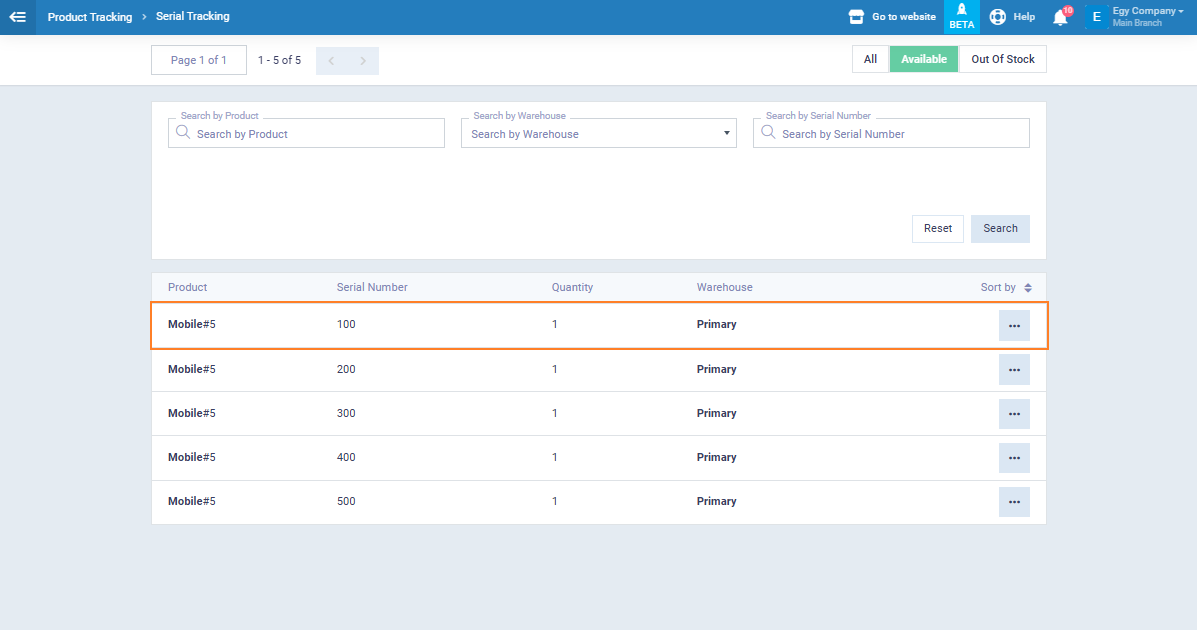Viewport: 1197px width, 630px height.
Task: Switch to Out Of Stock filter
Action: coord(1002,60)
